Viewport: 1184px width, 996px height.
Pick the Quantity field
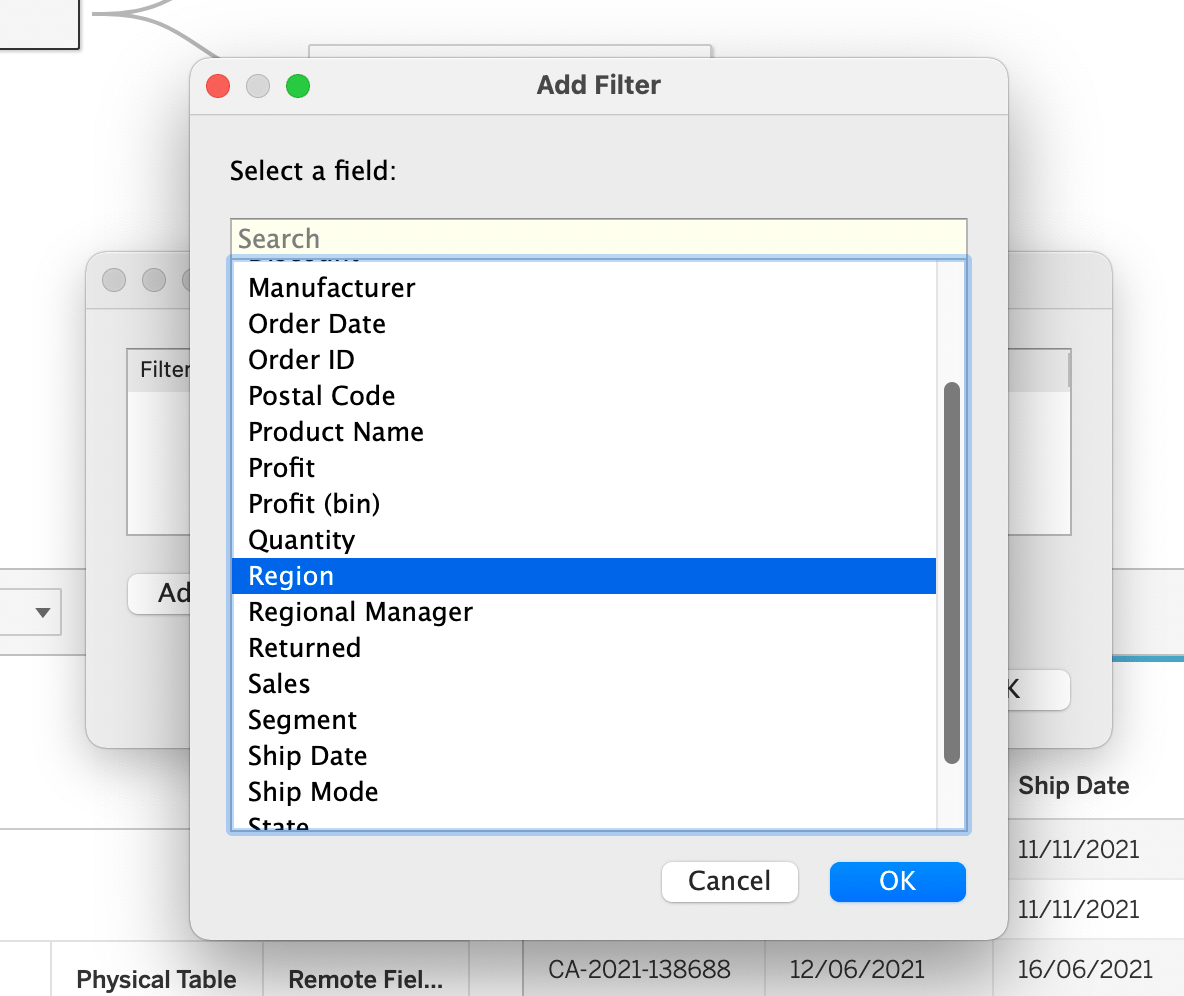coord(301,540)
